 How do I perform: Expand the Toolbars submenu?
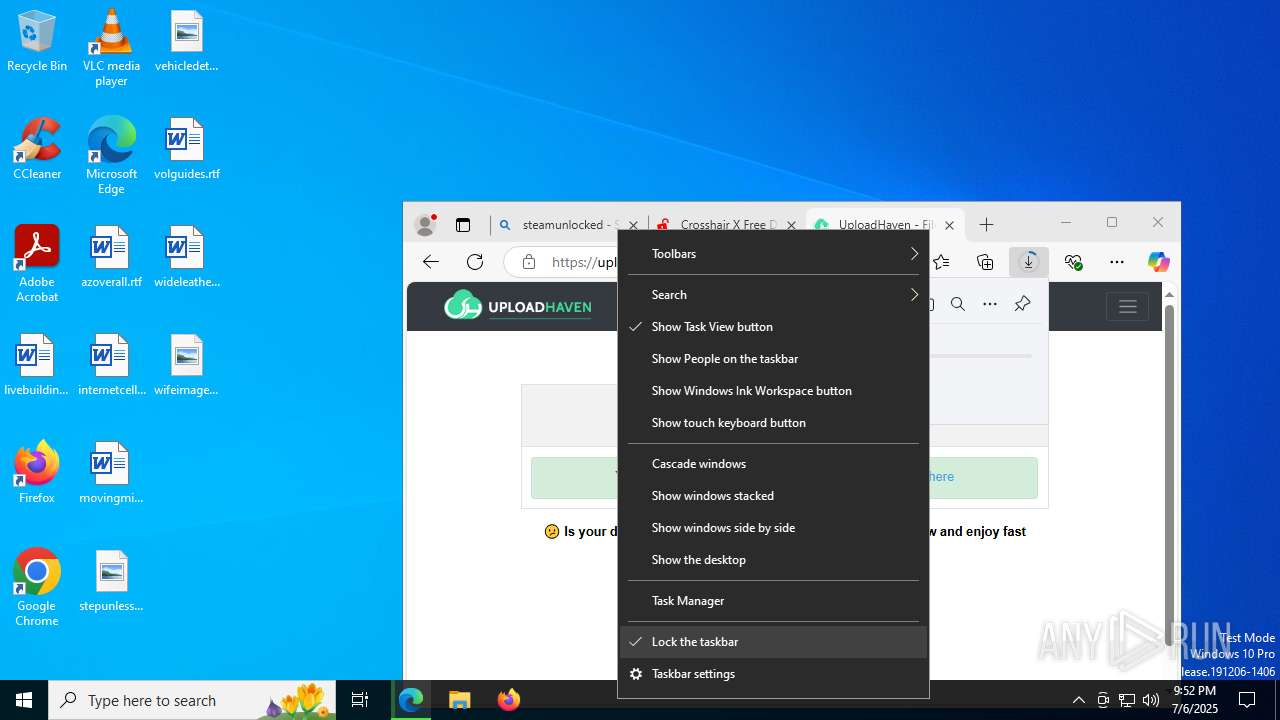(x=773, y=254)
